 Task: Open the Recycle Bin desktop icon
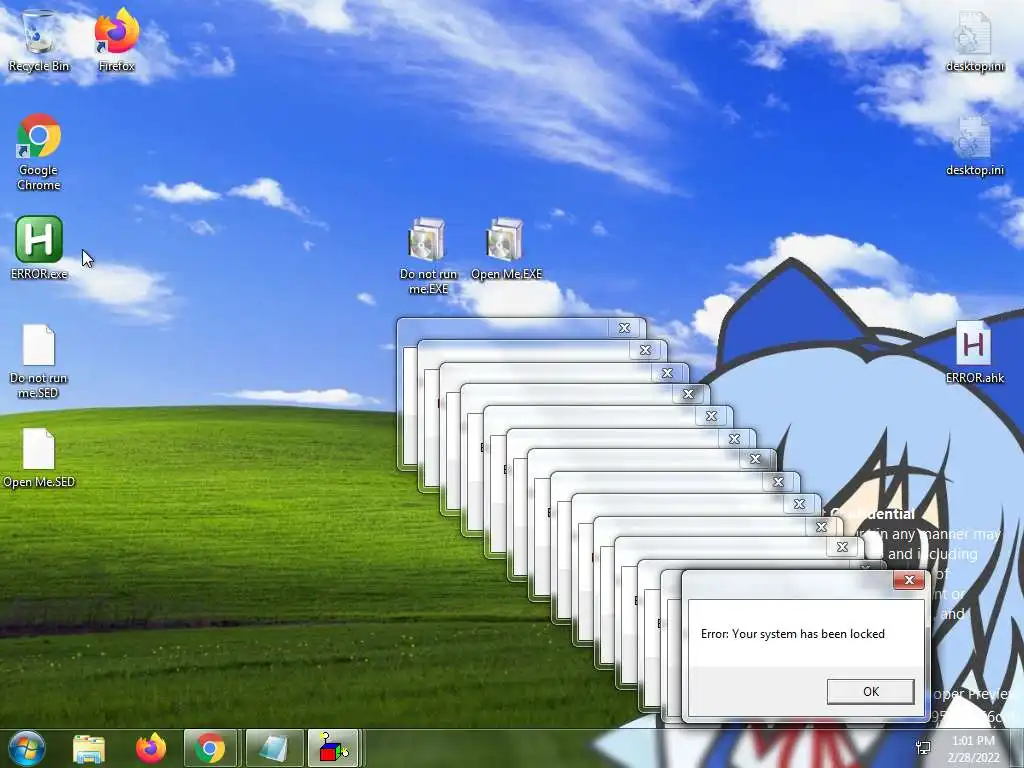pos(39,40)
